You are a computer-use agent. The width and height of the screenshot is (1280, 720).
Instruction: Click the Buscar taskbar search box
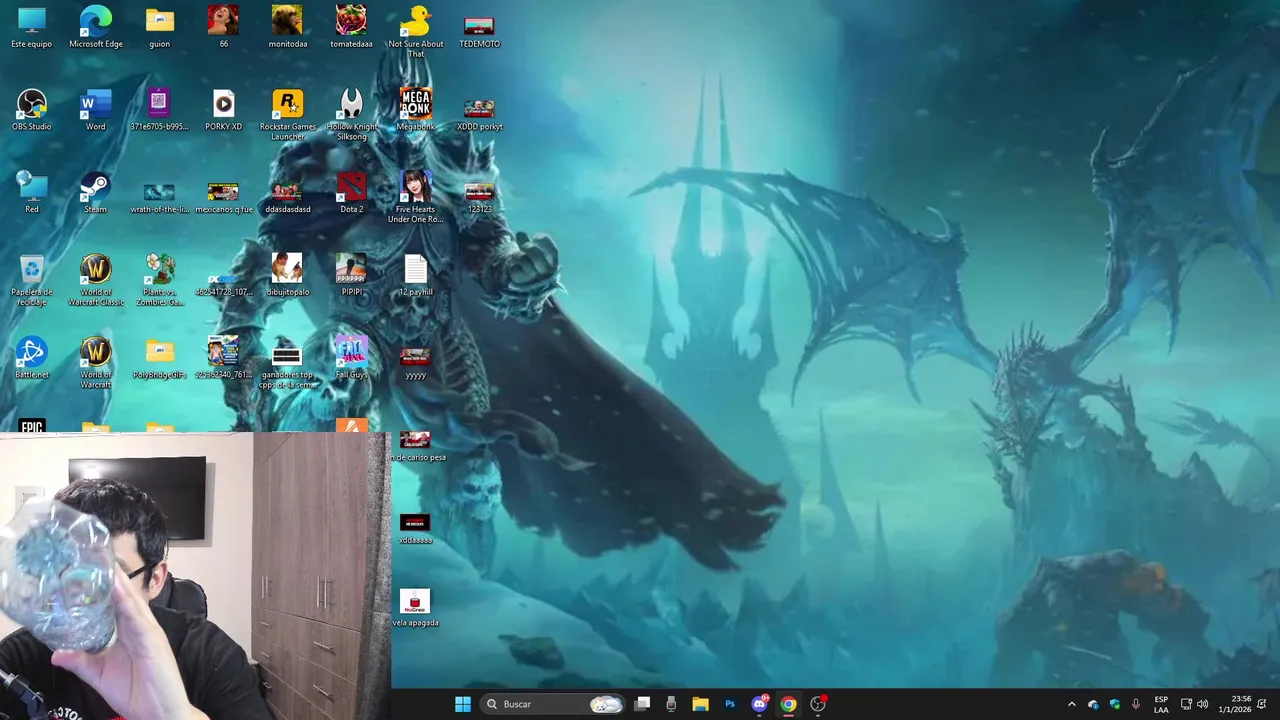[x=552, y=704]
